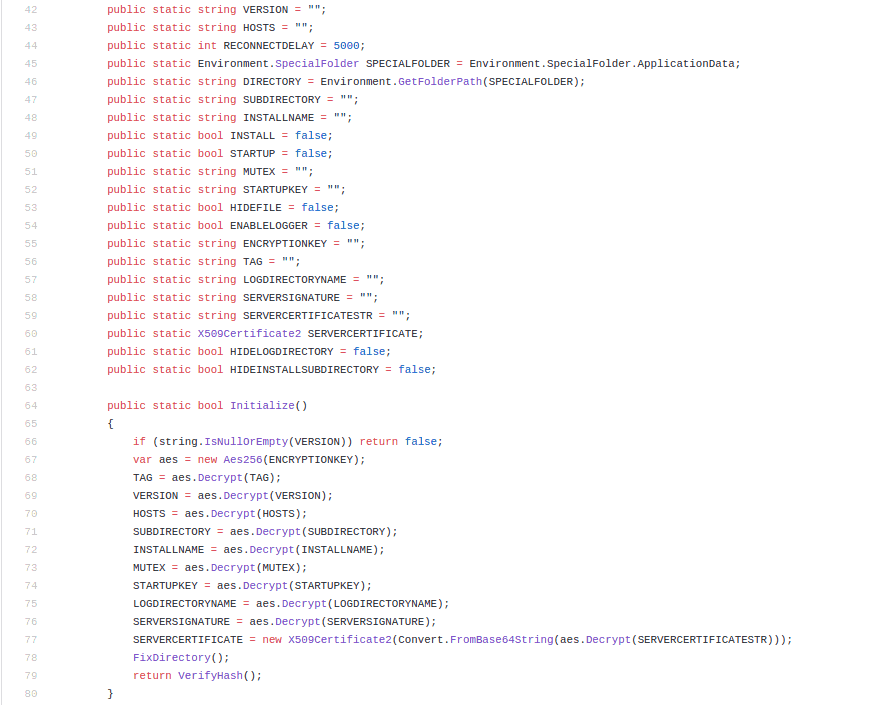Click SUBDIRECTORY field declaration on line 47
This screenshot has width=881, height=705.
pos(281,99)
